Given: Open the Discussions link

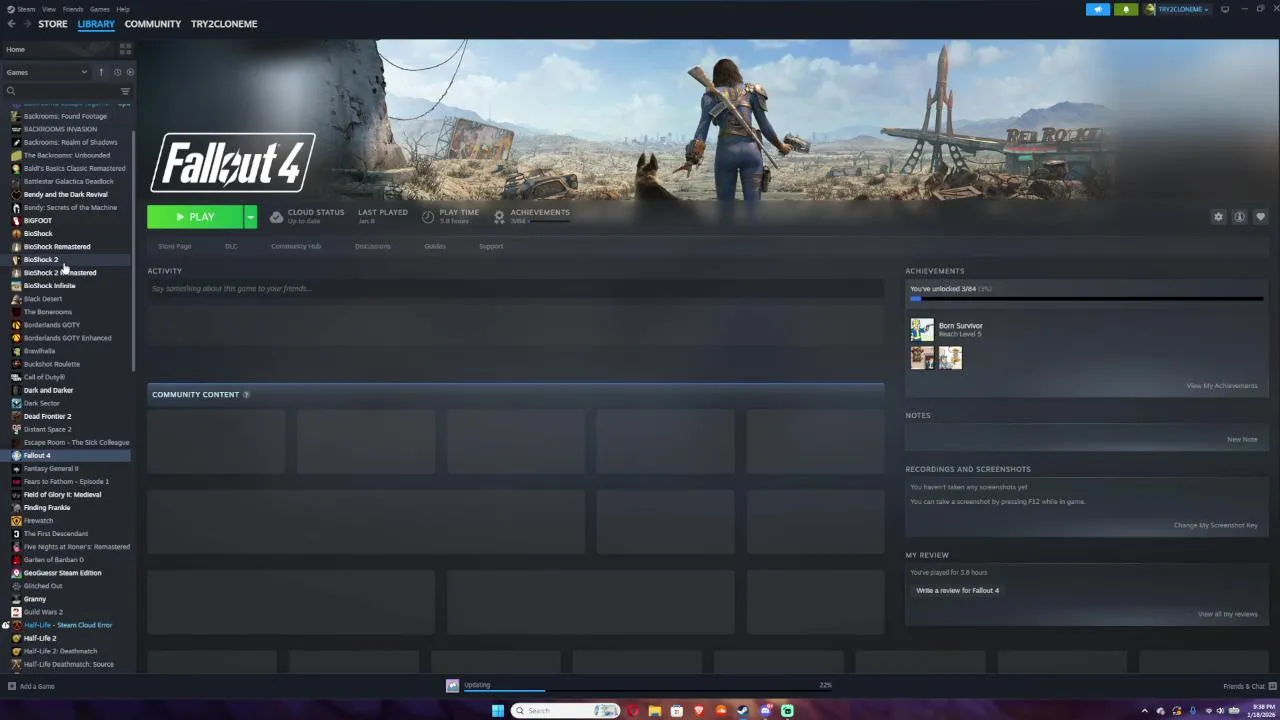Looking at the screenshot, I should click(373, 246).
